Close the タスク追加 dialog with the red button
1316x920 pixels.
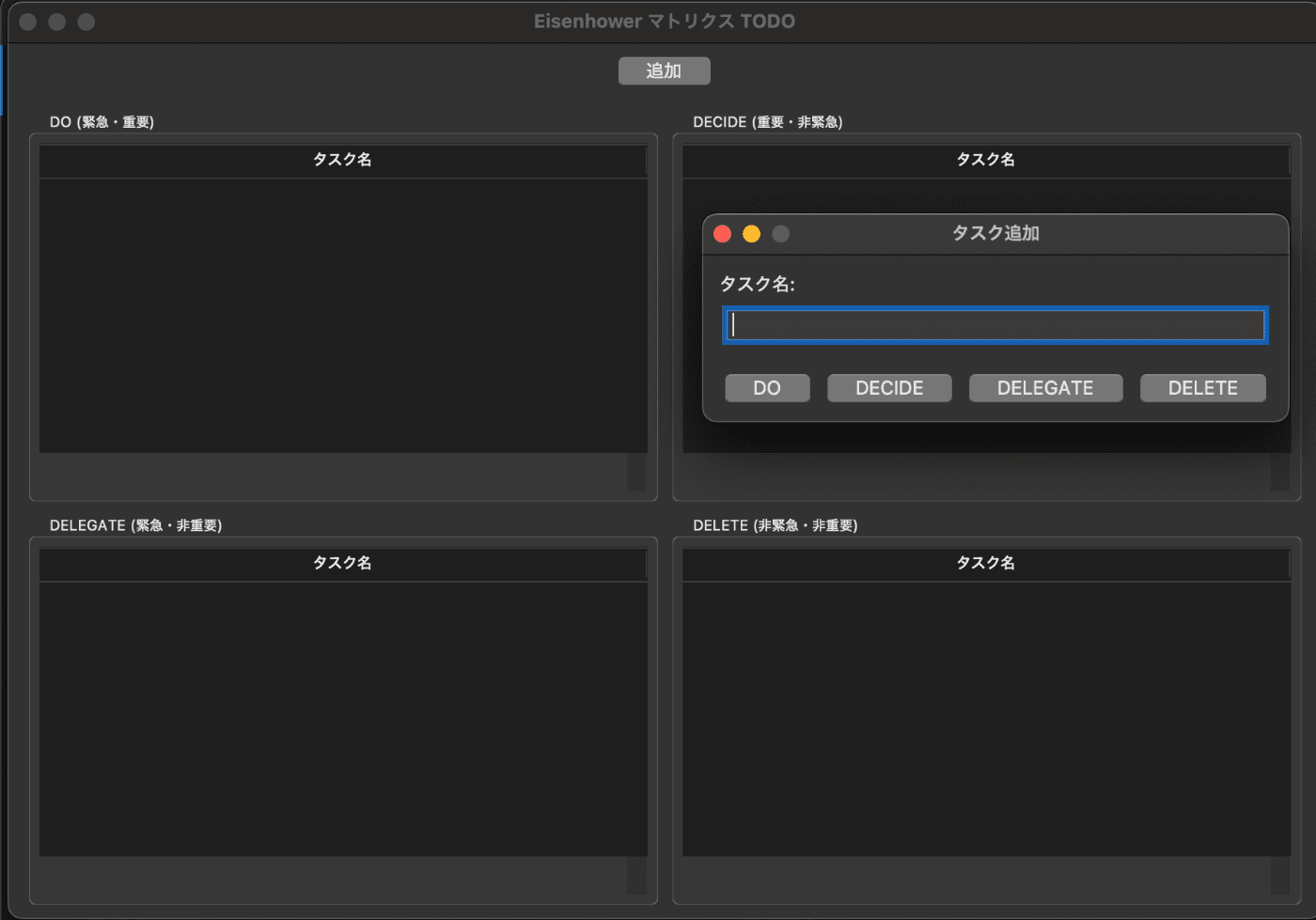pyautogui.click(x=723, y=234)
